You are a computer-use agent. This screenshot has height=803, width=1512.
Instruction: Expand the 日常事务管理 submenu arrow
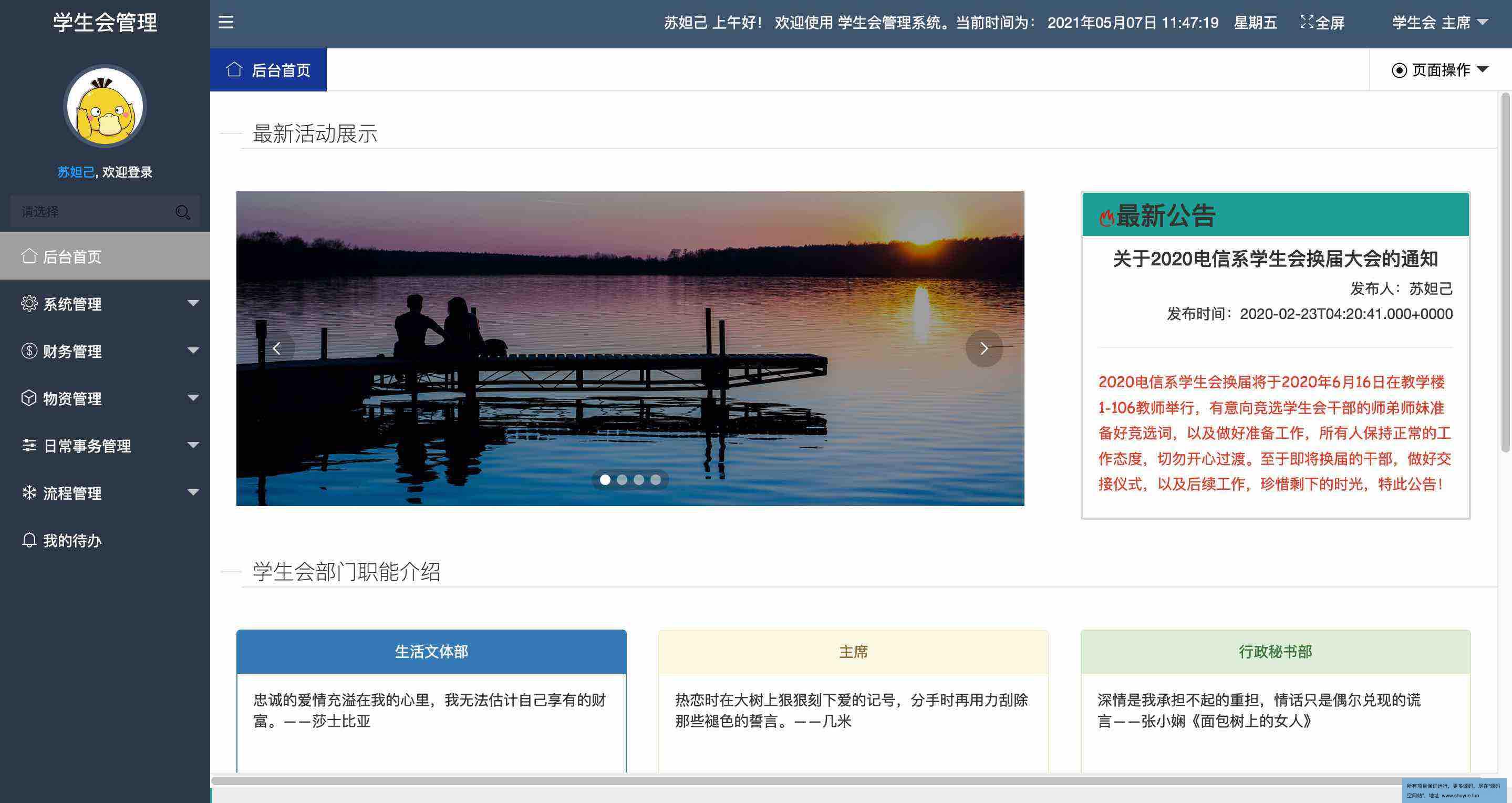(193, 445)
